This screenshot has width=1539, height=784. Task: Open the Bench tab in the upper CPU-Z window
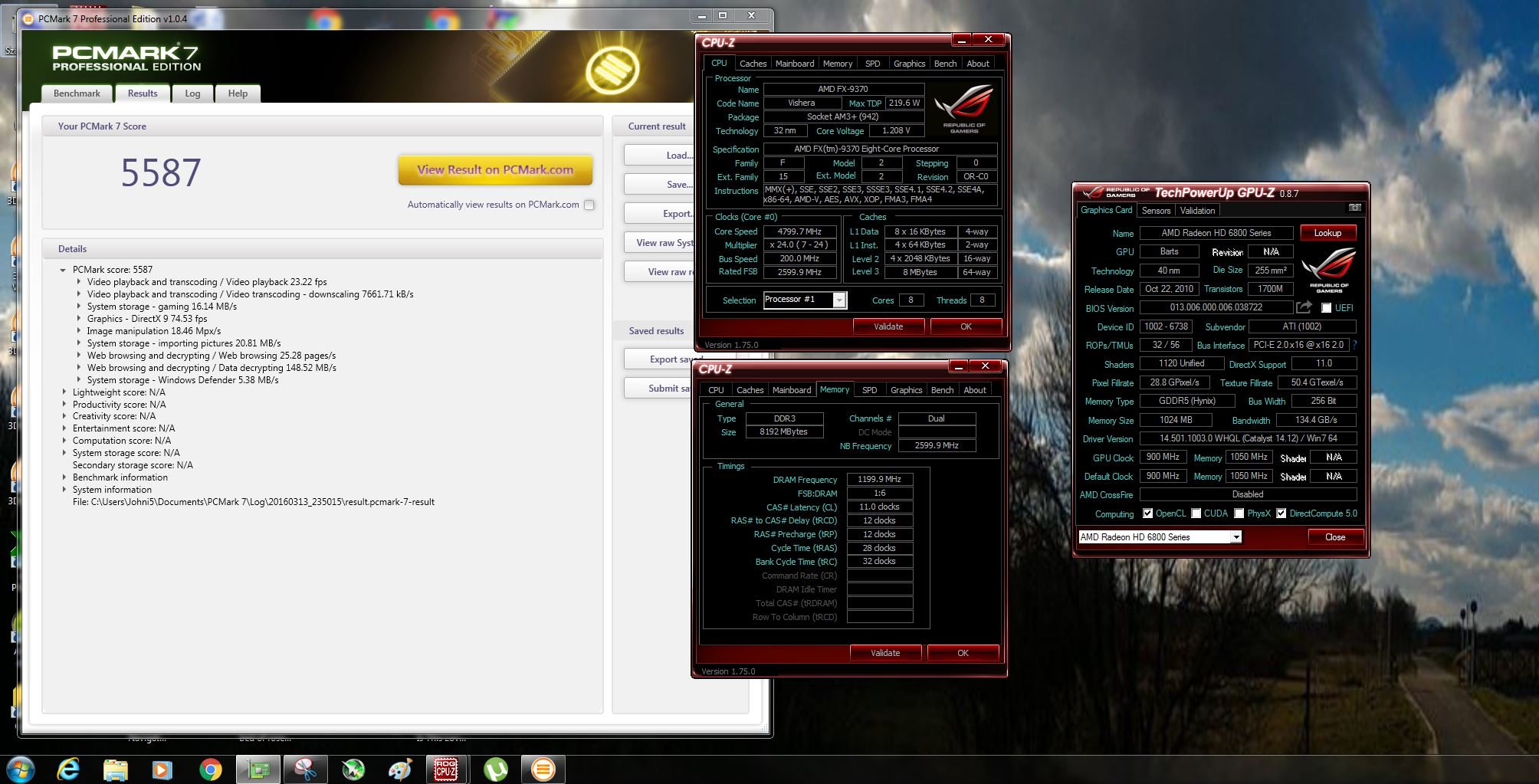[x=945, y=64]
